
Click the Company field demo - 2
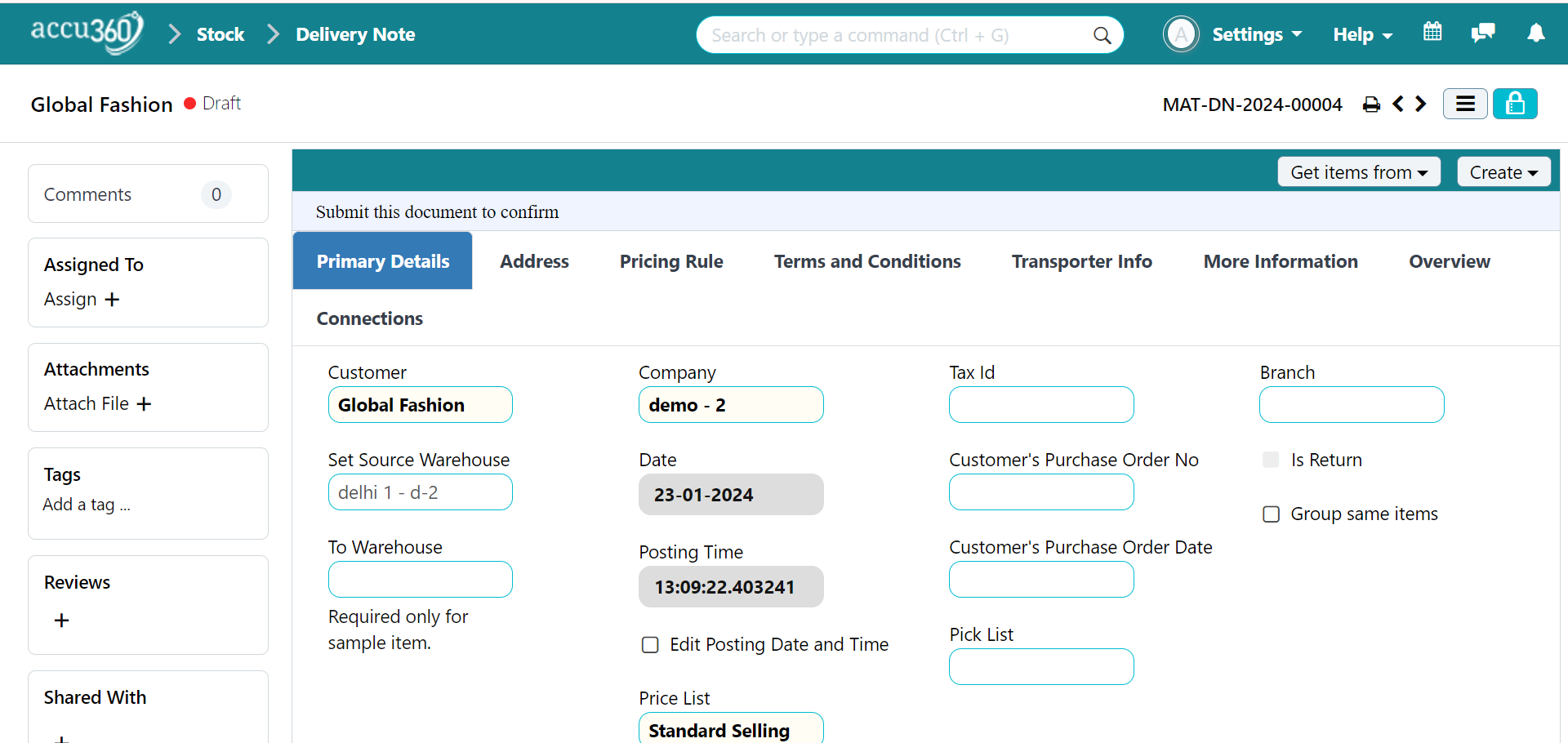tap(731, 405)
